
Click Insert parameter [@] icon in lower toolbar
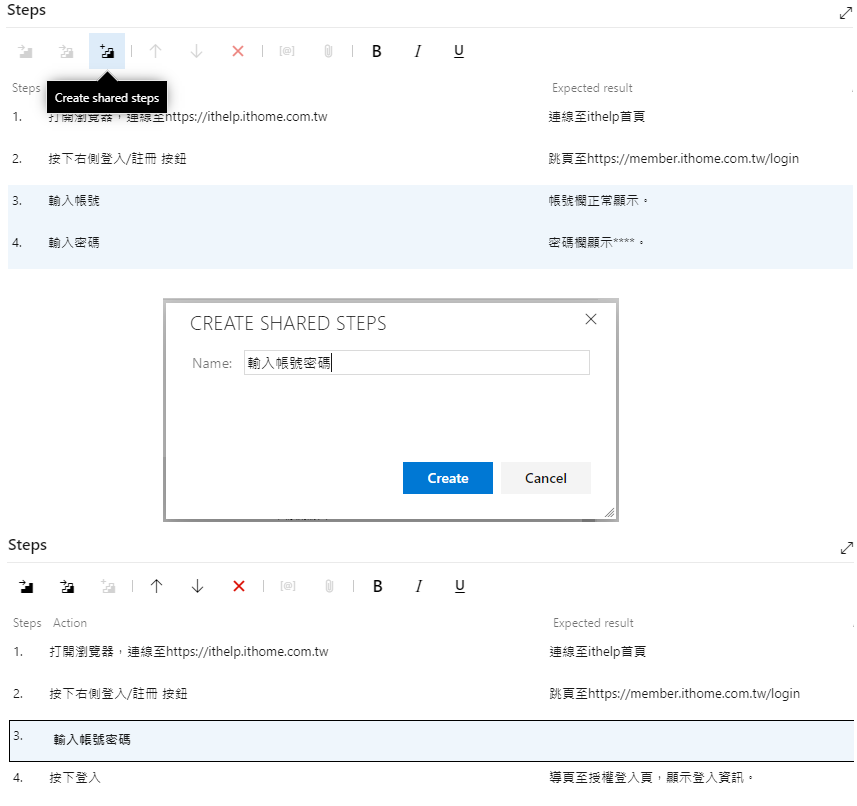(288, 586)
